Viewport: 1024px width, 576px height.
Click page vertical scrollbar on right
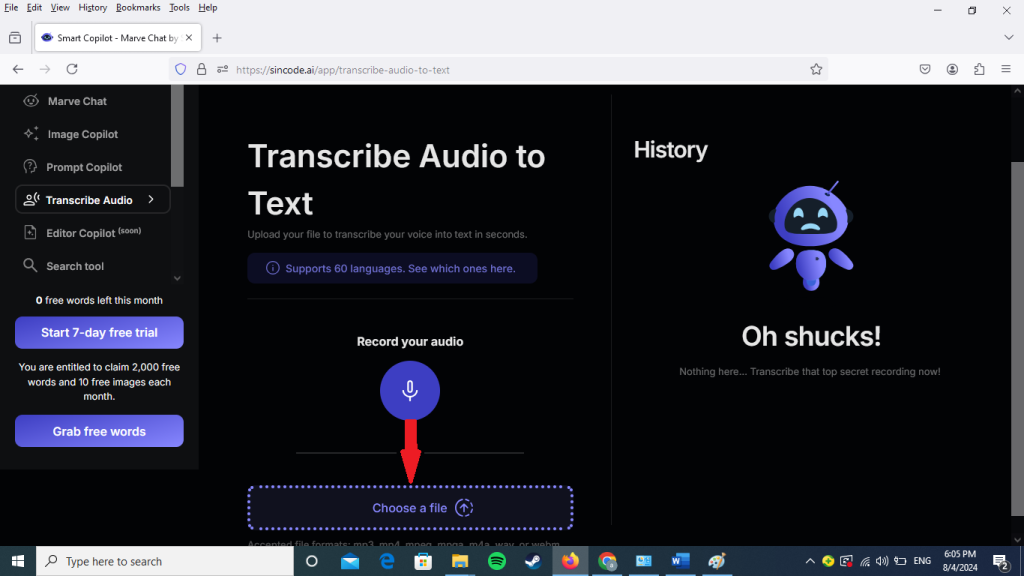tap(1017, 340)
